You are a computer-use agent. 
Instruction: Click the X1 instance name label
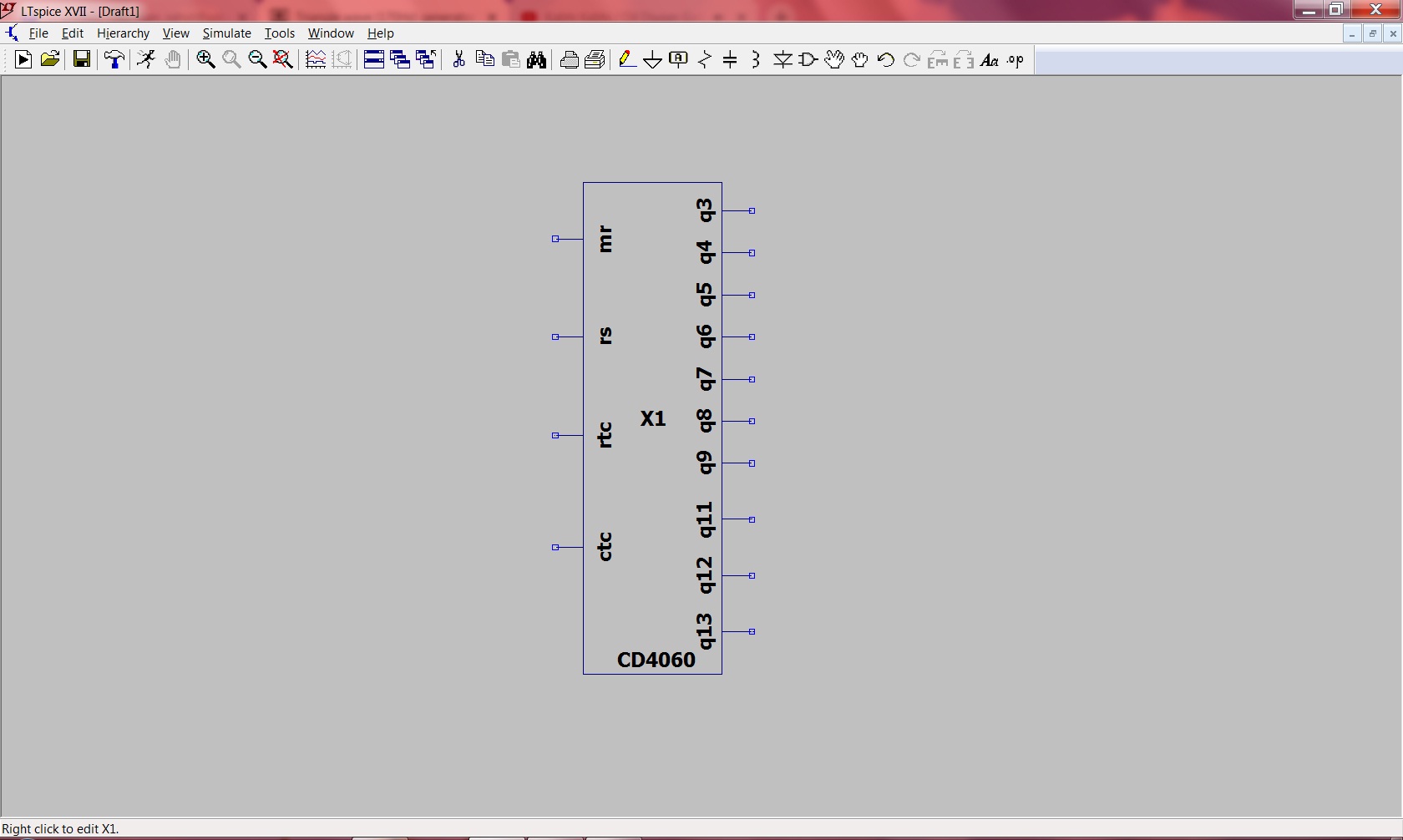[x=653, y=418]
